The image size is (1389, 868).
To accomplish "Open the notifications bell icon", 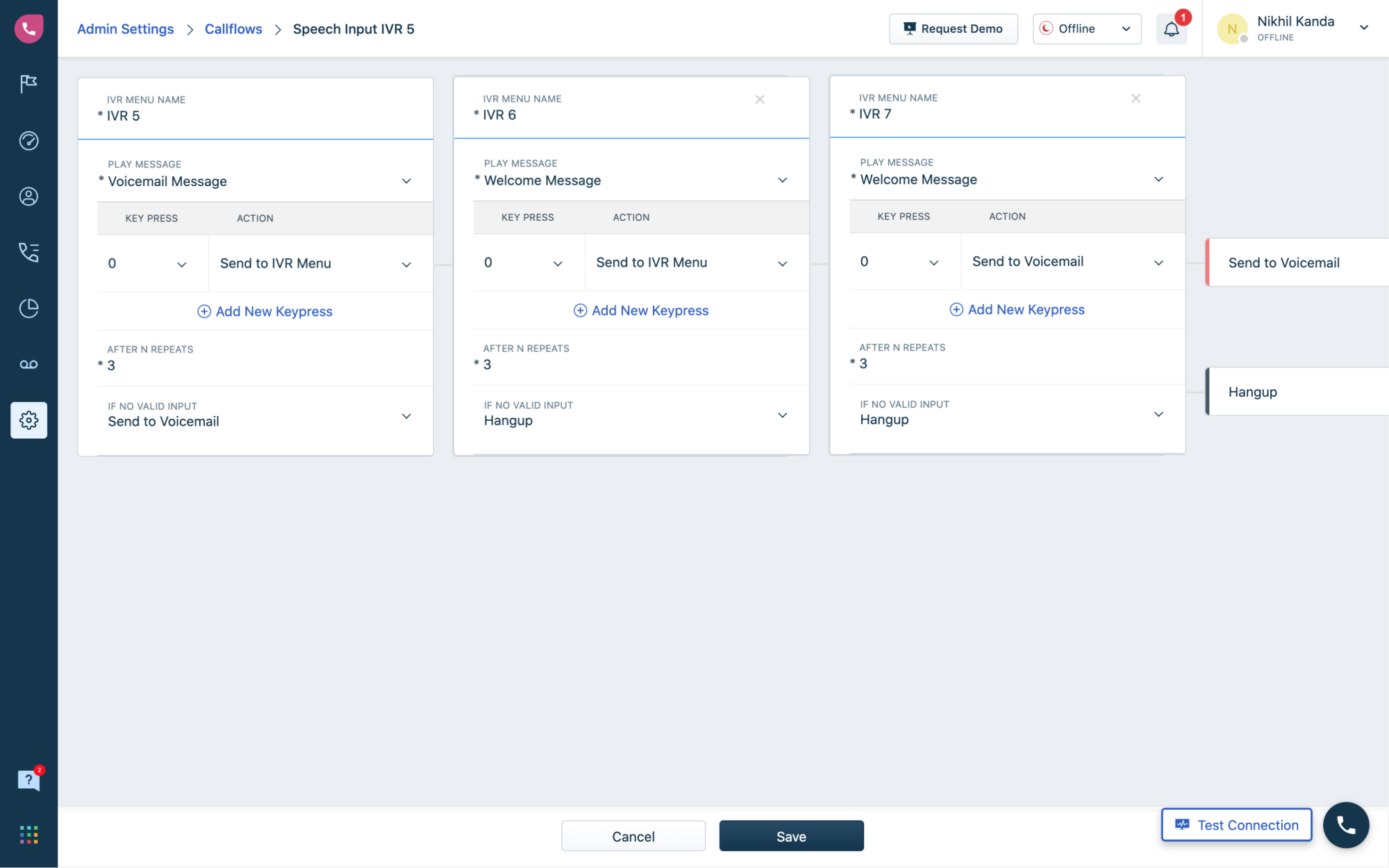I will tap(1171, 29).
